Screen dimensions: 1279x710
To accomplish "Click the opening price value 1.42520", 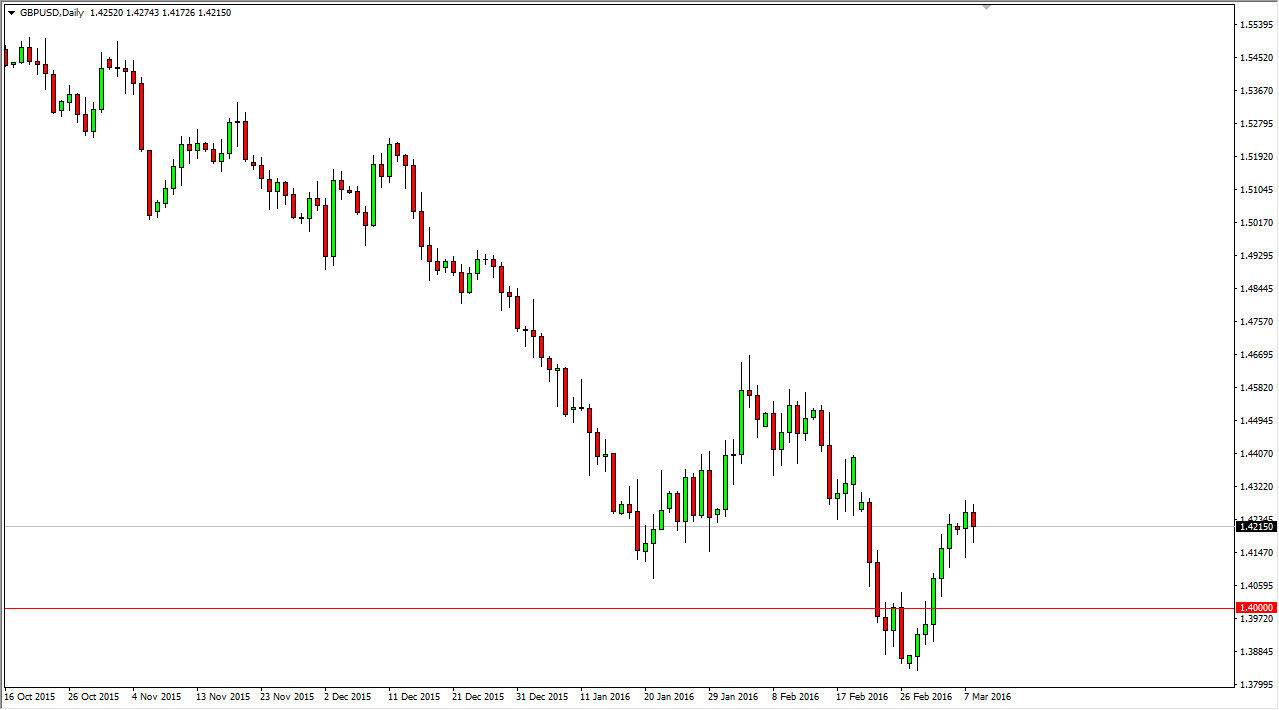I will (106, 12).
